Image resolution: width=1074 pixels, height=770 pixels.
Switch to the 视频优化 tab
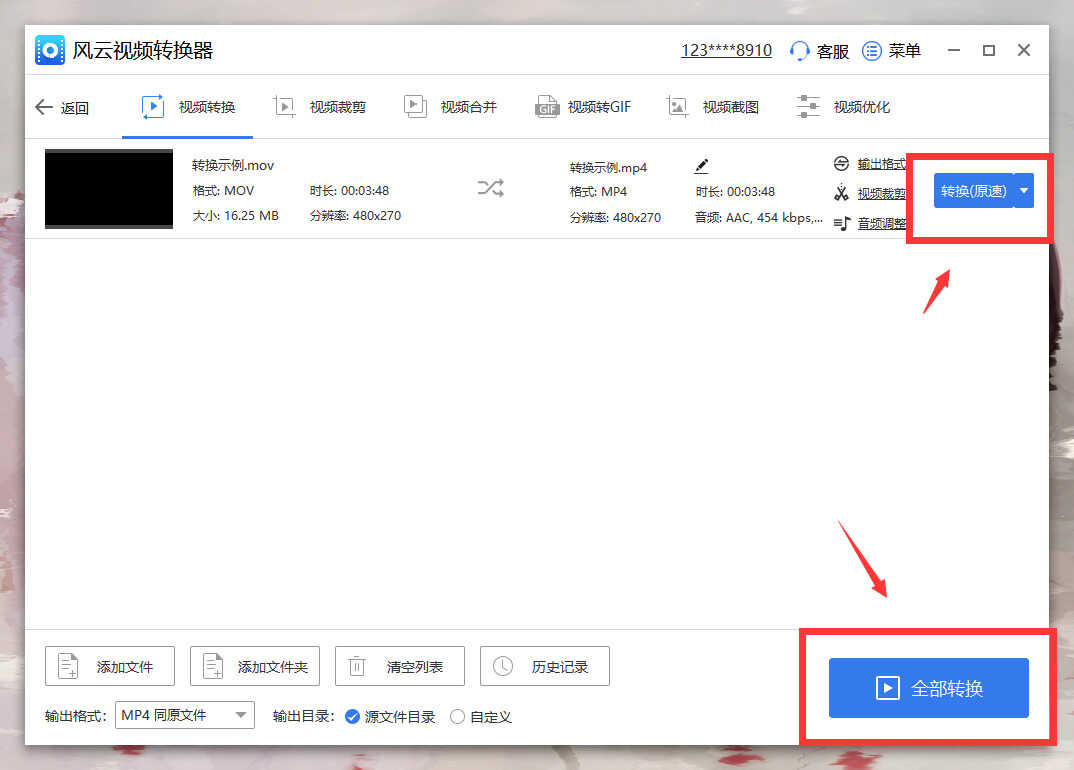pyautogui.click(x=843, y=107)
